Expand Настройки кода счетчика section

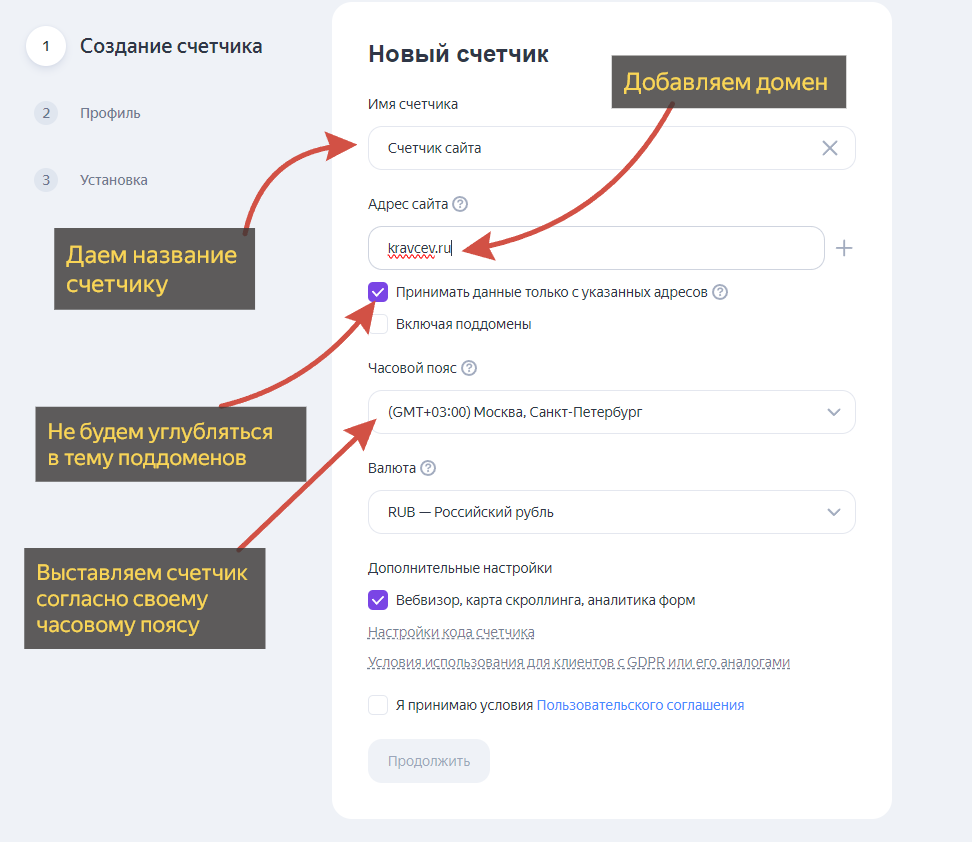point(451,632)
